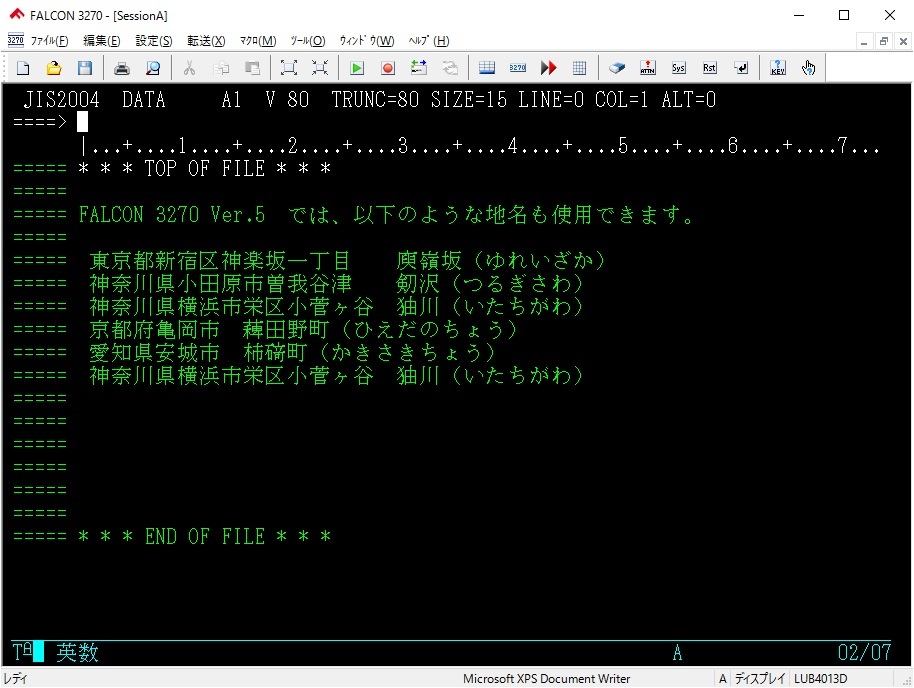This screenshot has width=914, height=688.
Task: Click the Sys request key icon
Action: pyautogui.click(x=679, y=68)
